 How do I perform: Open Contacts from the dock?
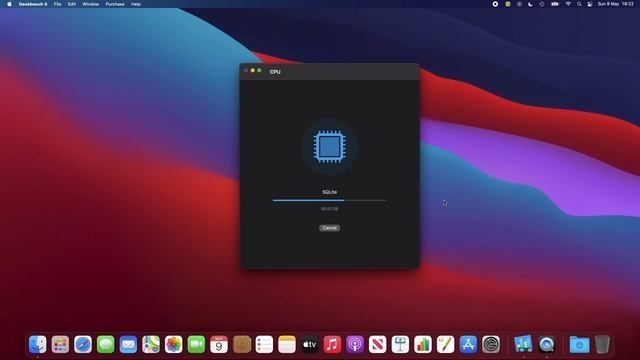(x=242, y=344)
